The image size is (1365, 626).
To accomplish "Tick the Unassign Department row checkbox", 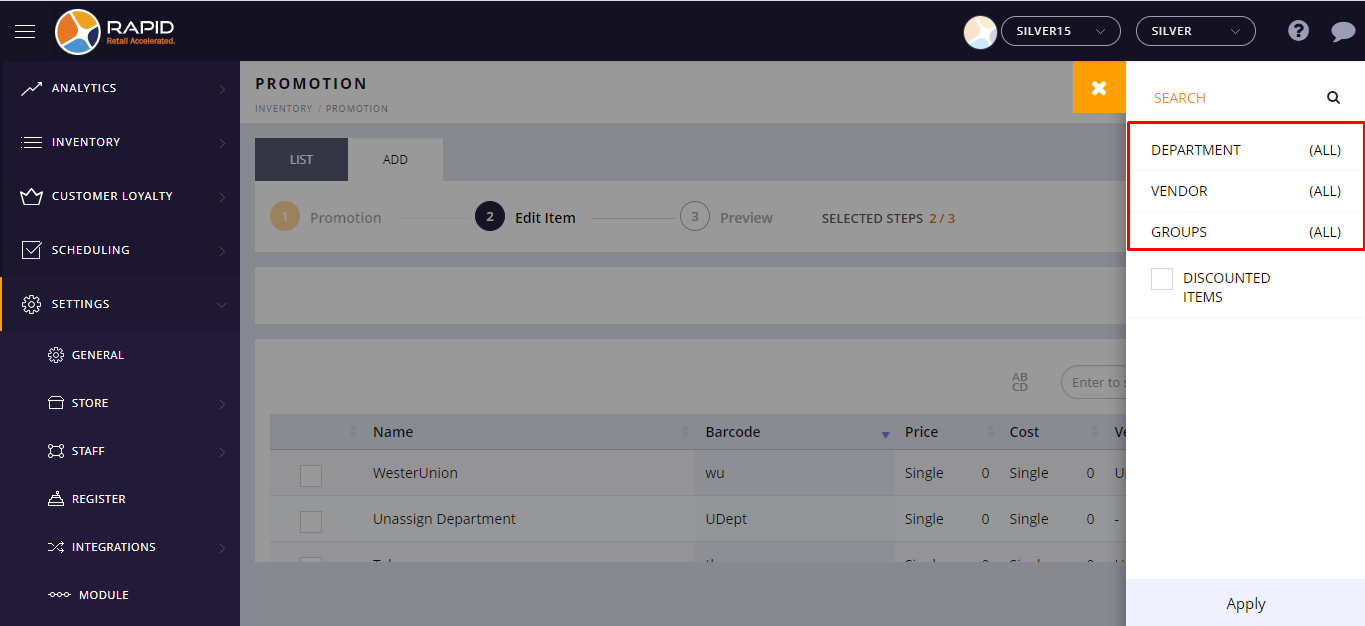I will click(x=311, y=521).
